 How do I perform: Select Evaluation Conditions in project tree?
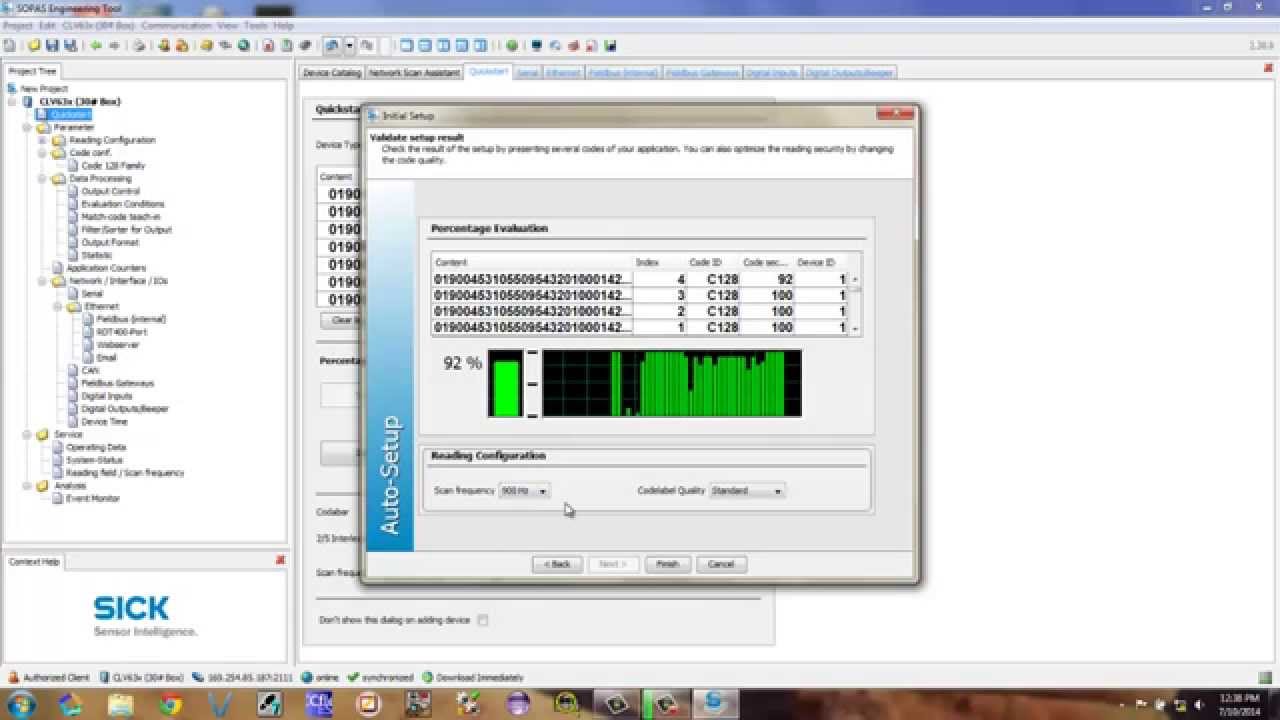(x=123, y=204)
